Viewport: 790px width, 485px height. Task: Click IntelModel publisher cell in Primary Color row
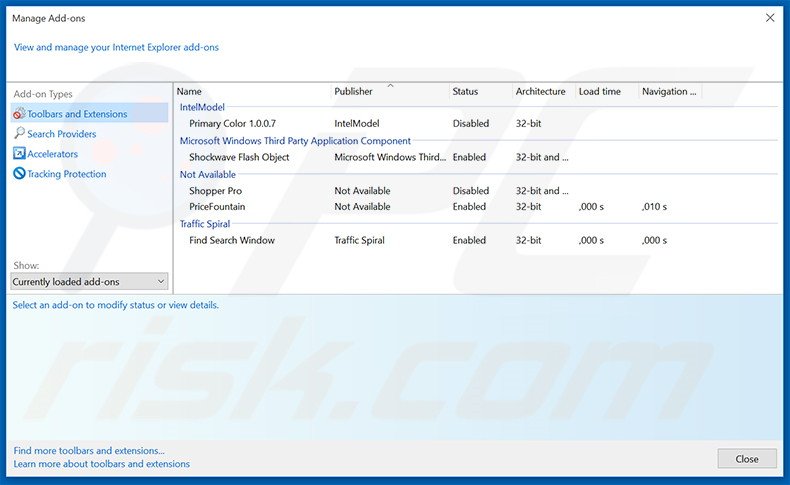coord(357,123)
